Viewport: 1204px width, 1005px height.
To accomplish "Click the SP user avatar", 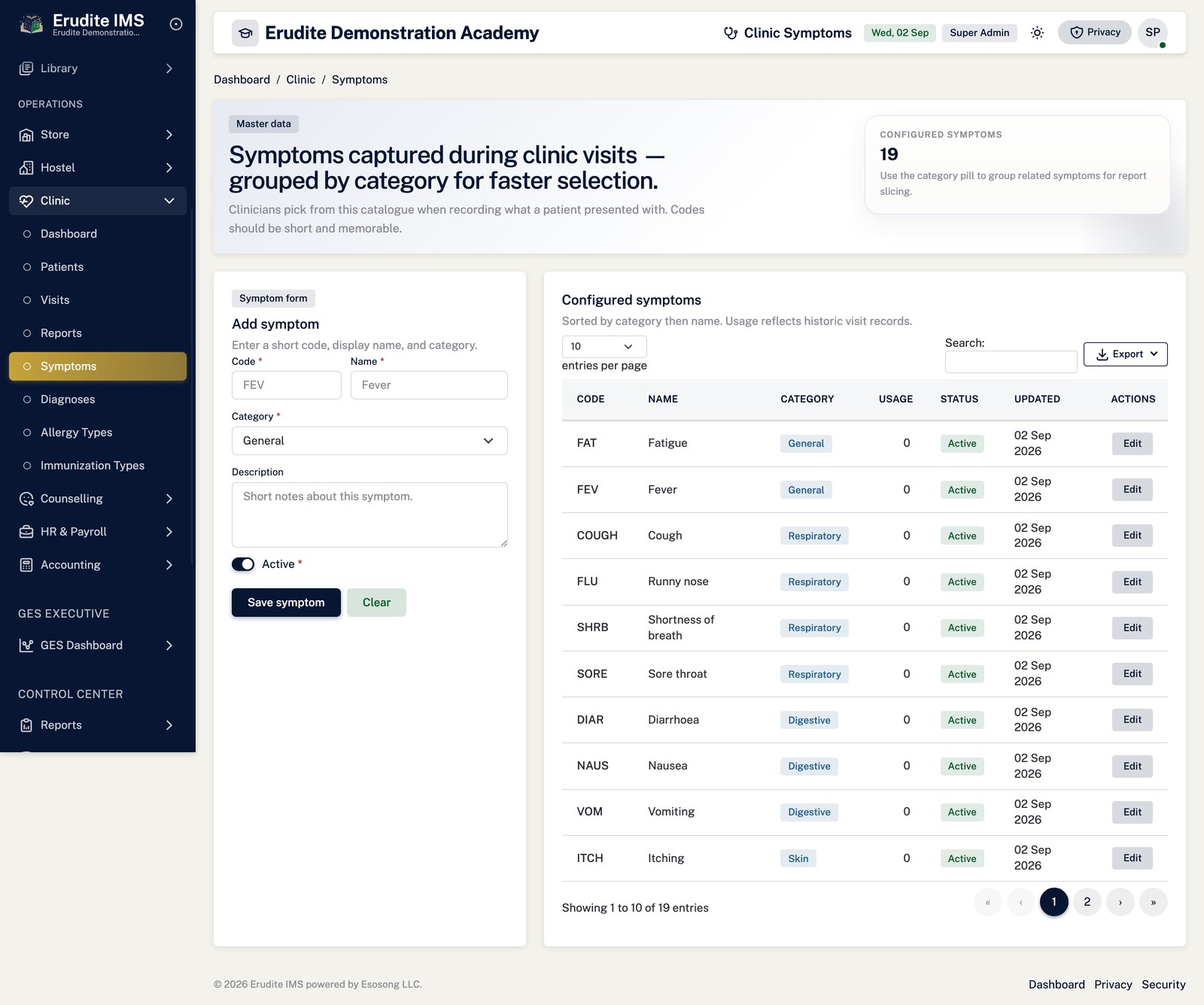I will click(x=1153, y=32).
